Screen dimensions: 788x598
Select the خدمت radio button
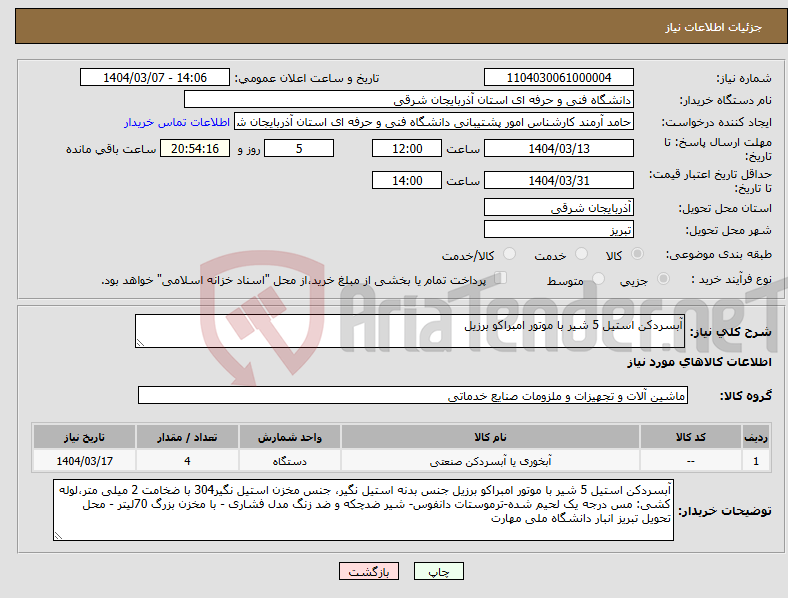click(x=581, y=254)
